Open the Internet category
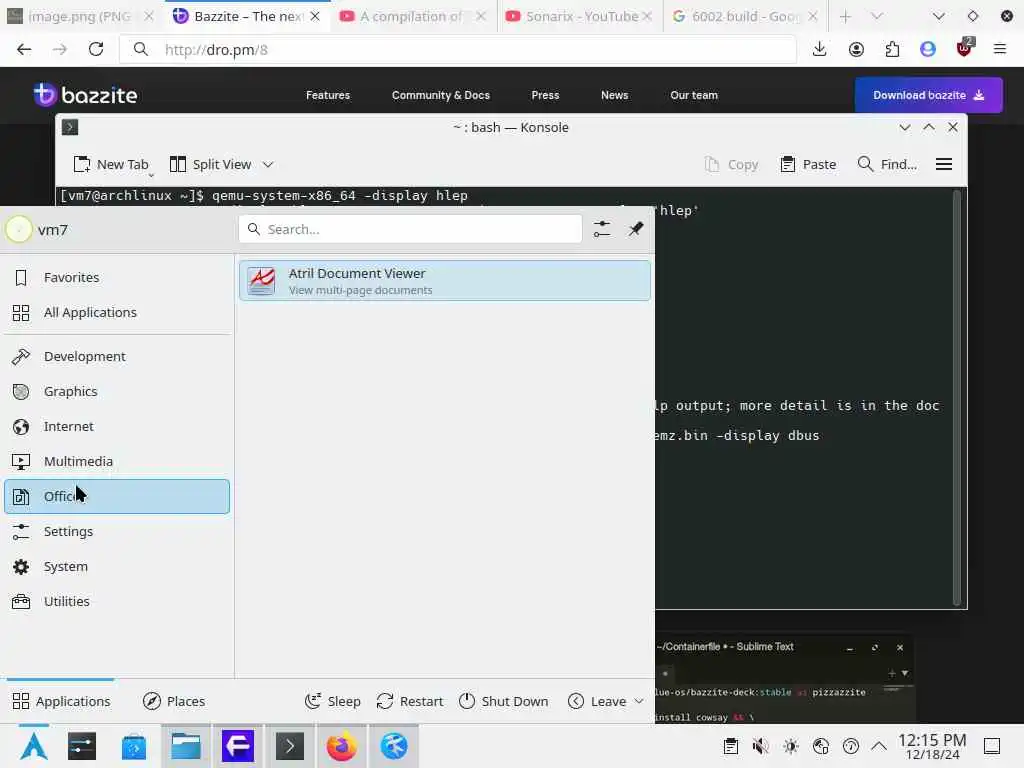This screenshot has height=768, width=1024. 118,426
